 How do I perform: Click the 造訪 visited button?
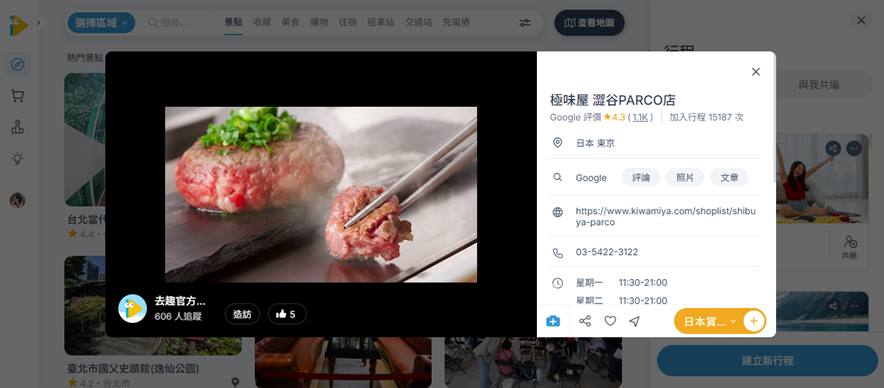point(242,314)
